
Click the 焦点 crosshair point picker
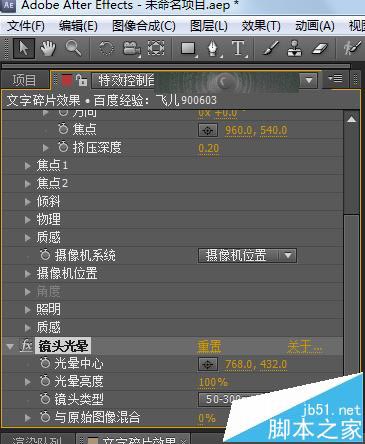click(208, 130)
